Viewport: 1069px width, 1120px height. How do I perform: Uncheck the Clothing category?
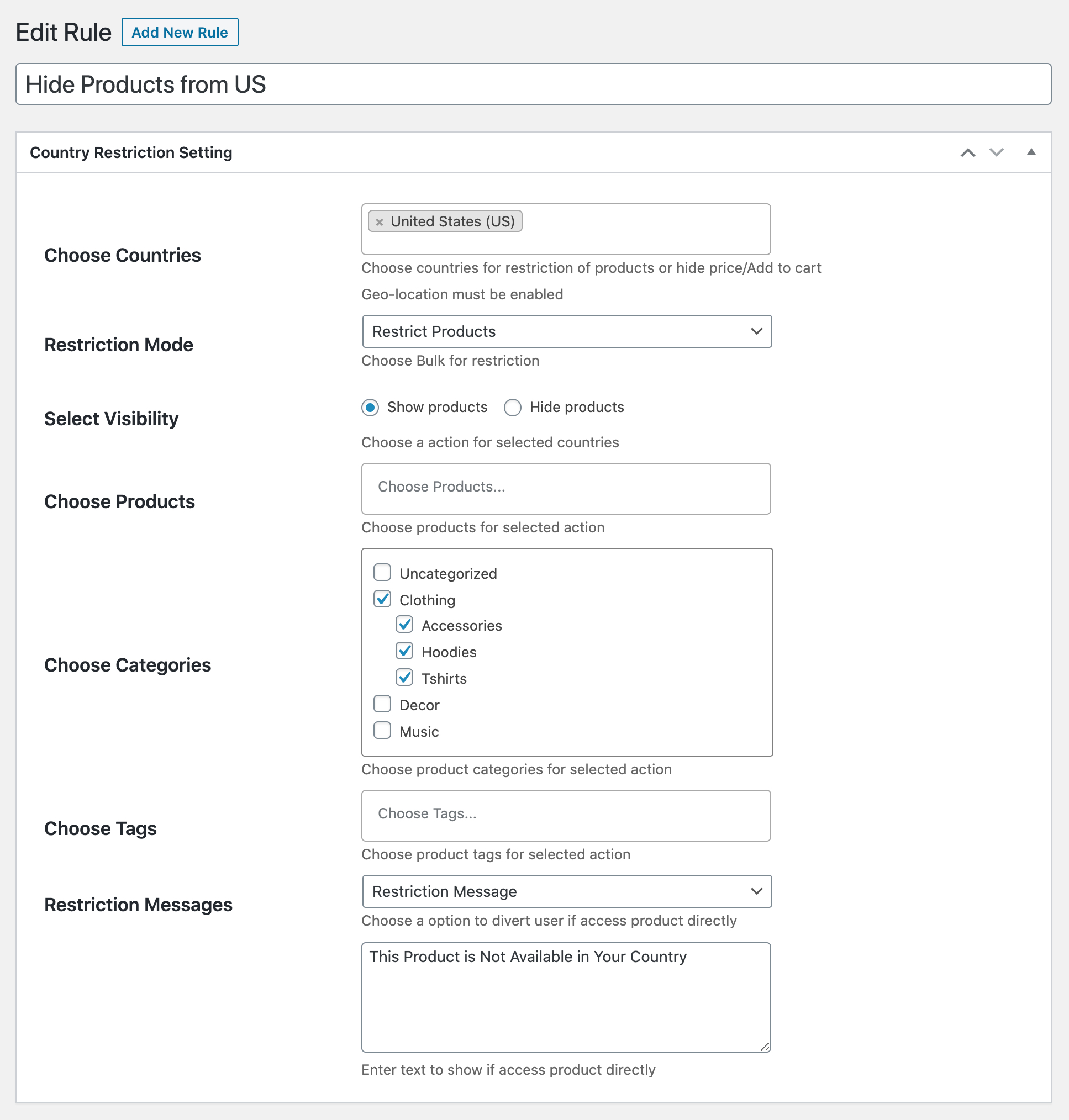click(x=382, y=599)
